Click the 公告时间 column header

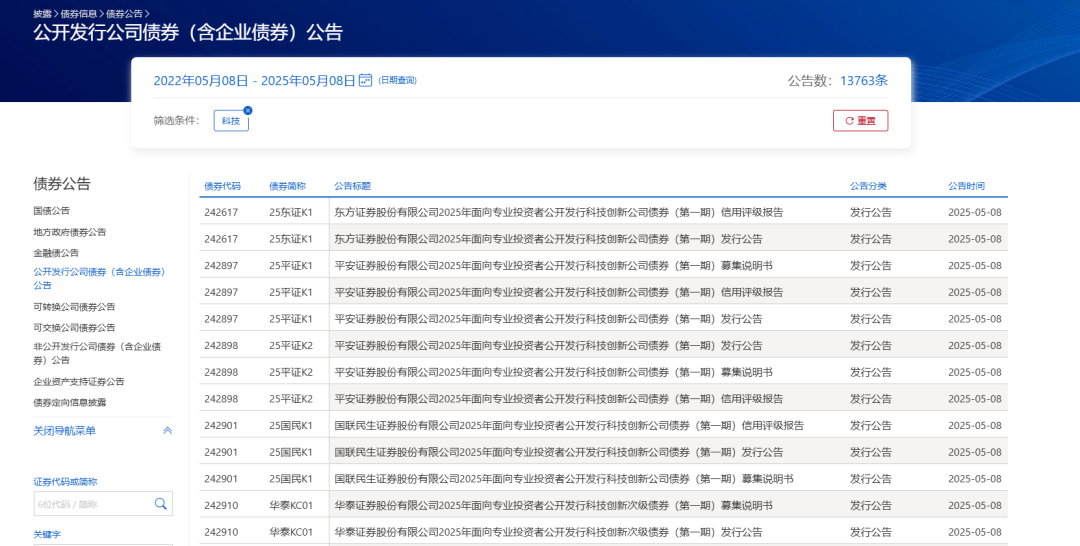click(x=966, y=186)
